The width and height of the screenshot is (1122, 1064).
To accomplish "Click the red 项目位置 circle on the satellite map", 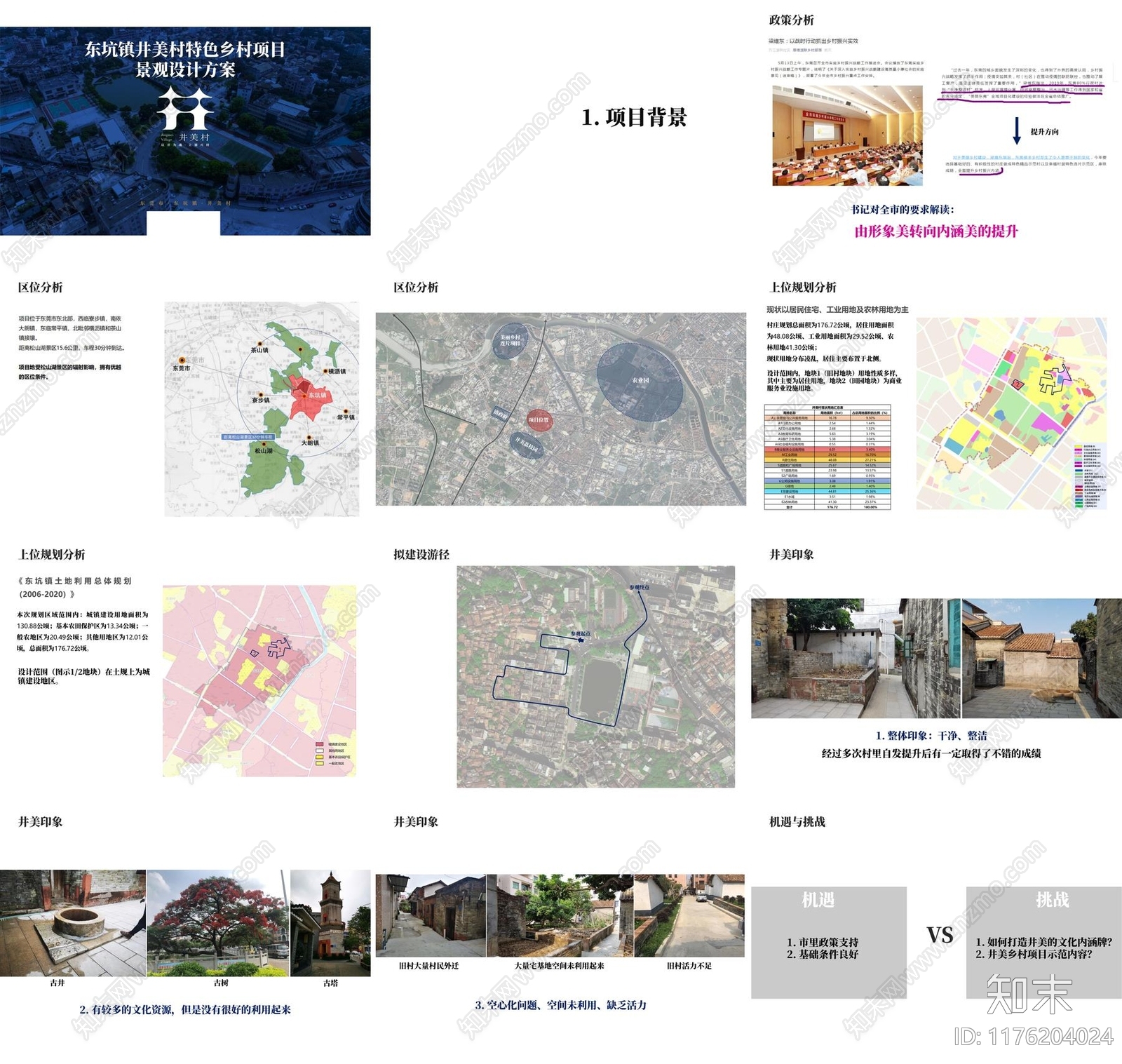I will click(539, 419).
